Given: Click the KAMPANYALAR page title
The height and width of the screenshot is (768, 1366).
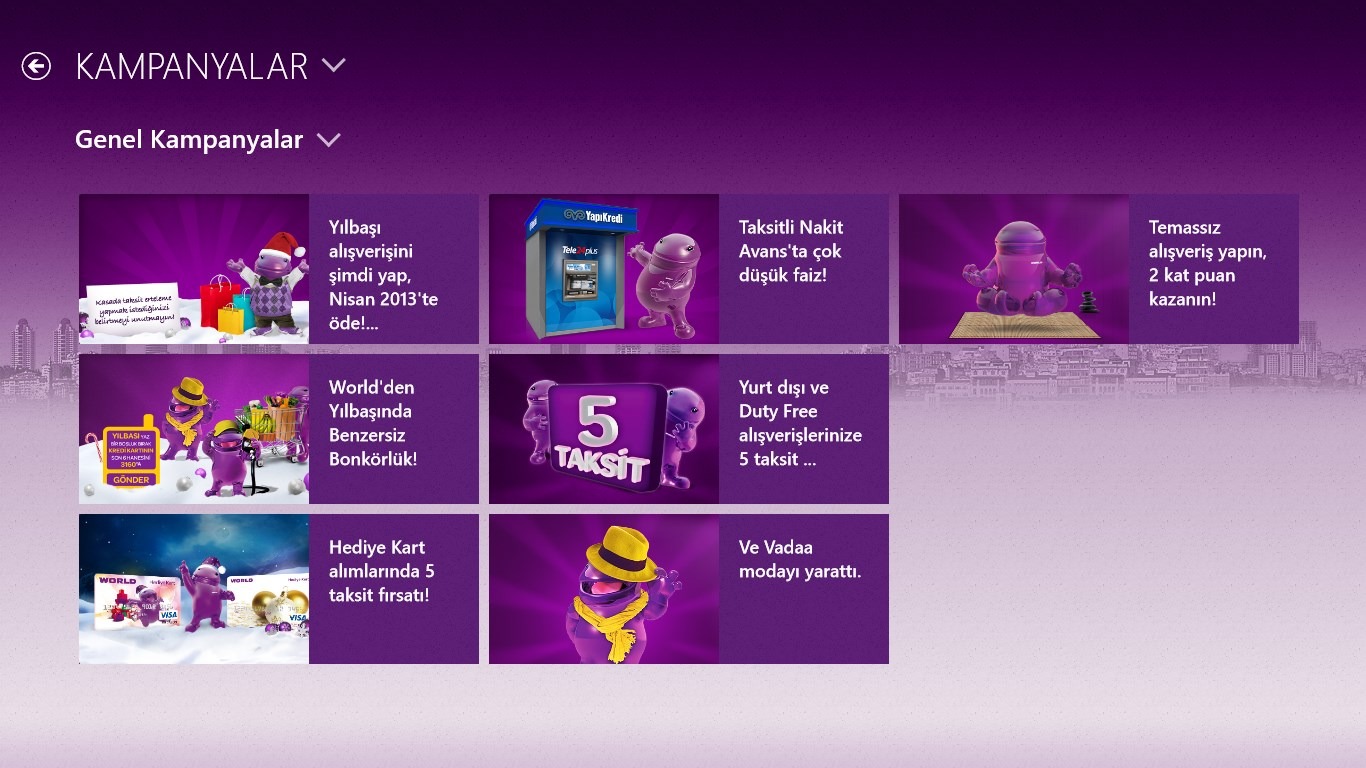Looking at the screenshot, I should click(191, 66).
